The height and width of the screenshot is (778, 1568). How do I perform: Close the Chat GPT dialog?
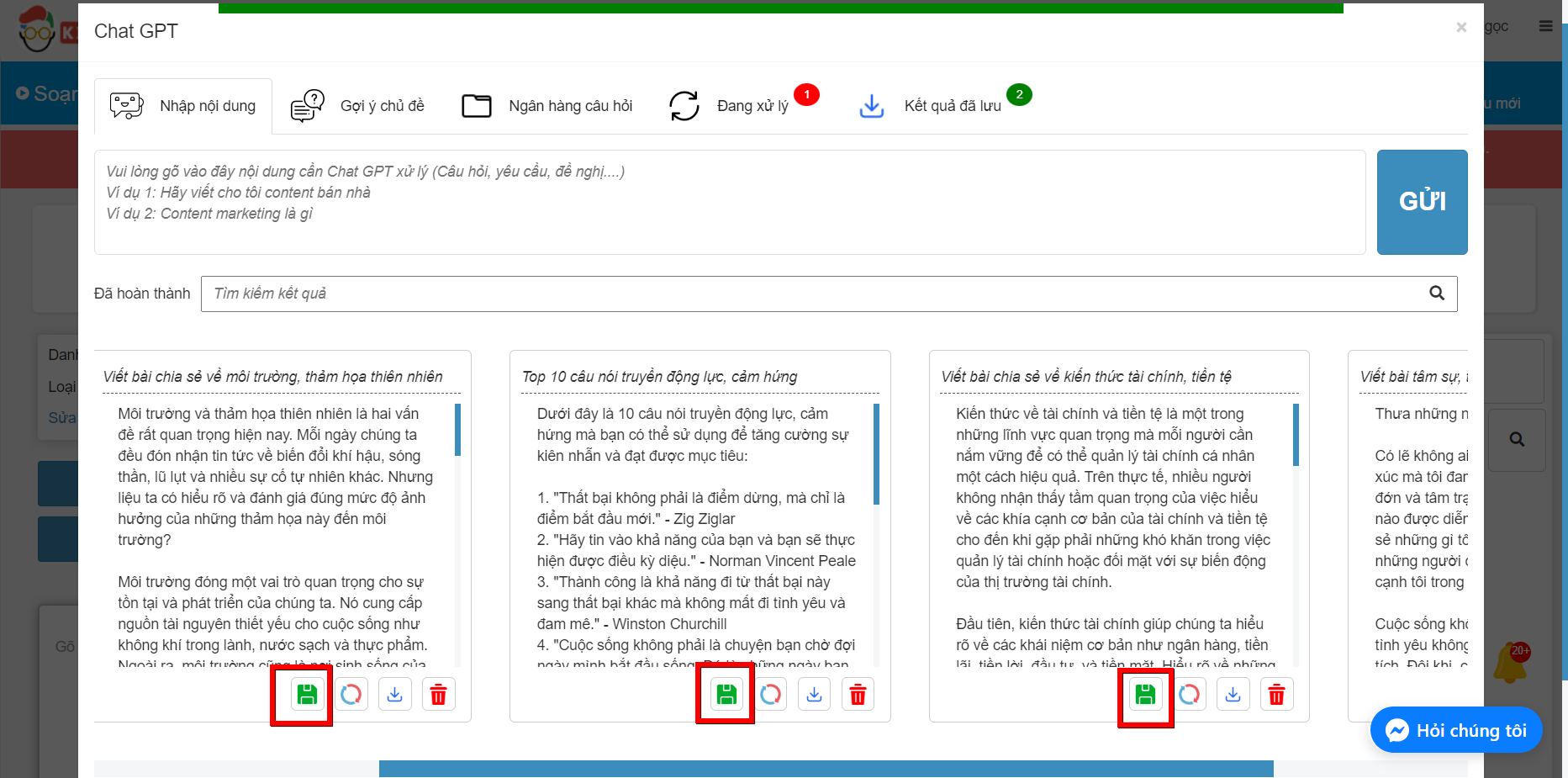click(x=1461, y=28)
